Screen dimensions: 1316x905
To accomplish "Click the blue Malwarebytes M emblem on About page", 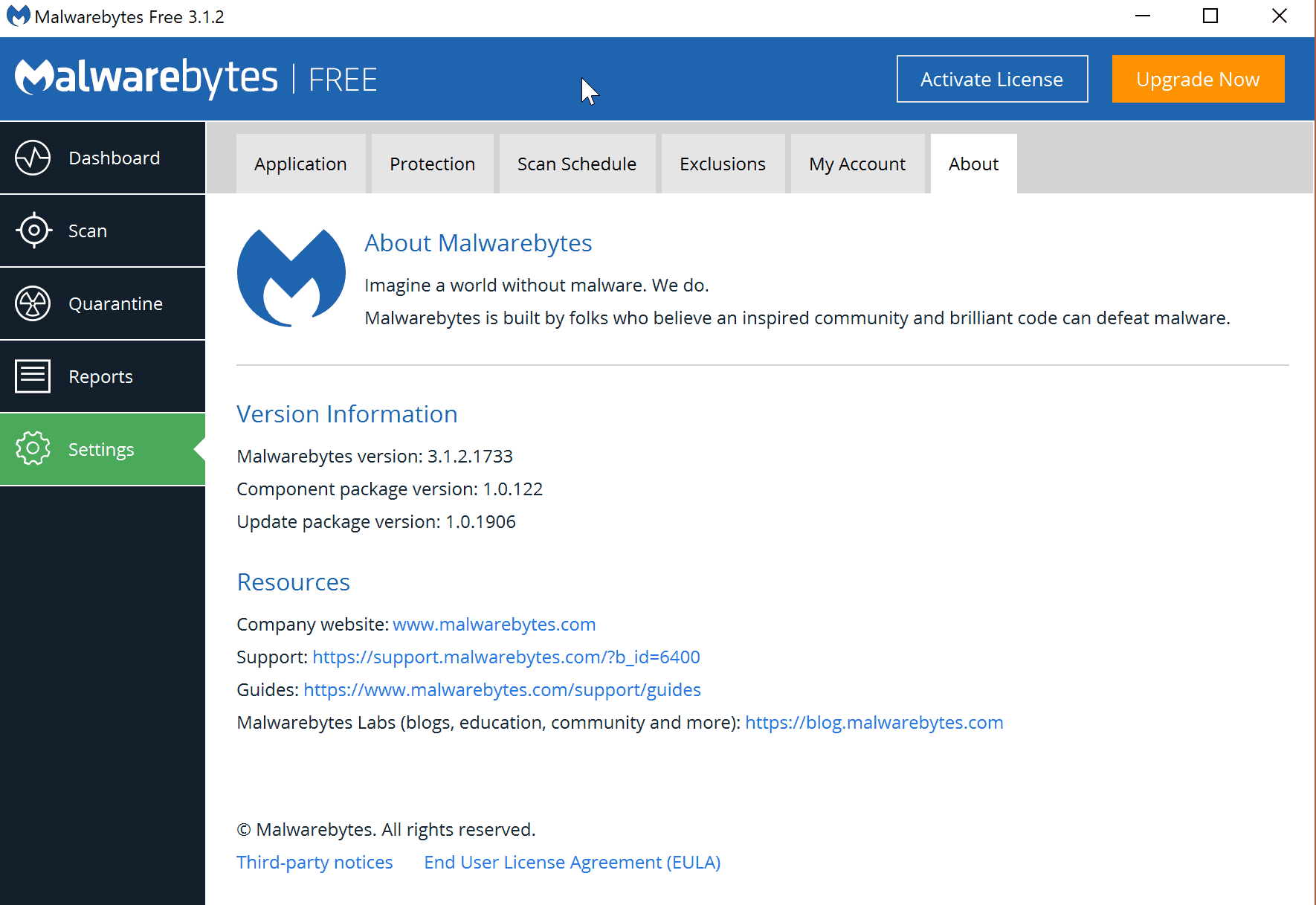I will coord(291,277).
